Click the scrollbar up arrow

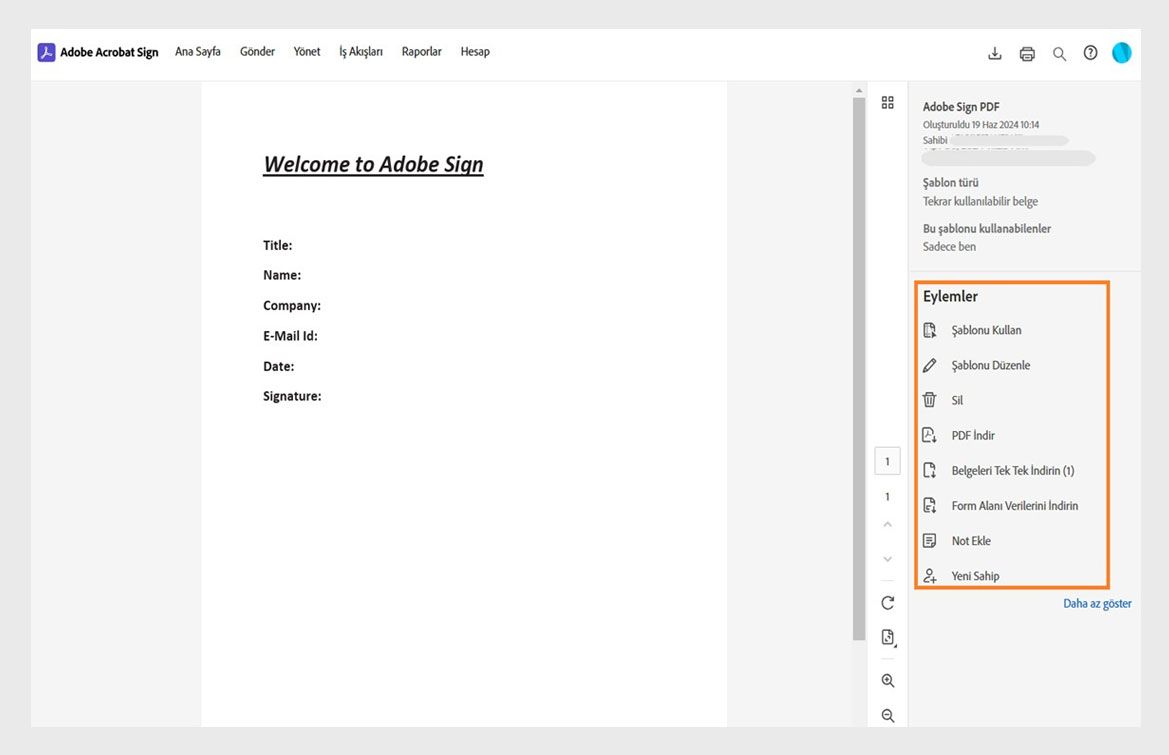(x=859, y=91)
